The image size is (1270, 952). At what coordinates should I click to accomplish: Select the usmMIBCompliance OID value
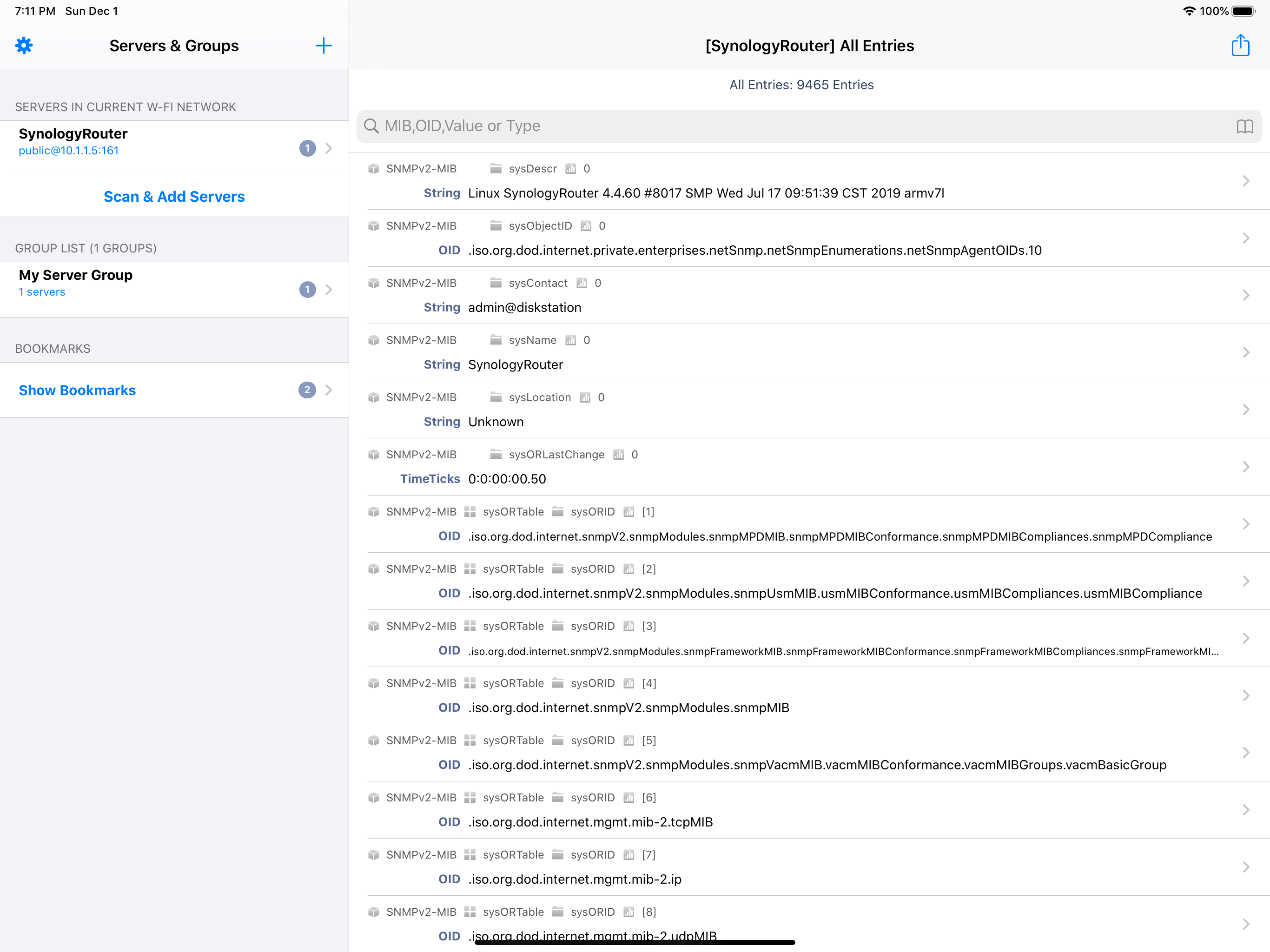[835, 593]
